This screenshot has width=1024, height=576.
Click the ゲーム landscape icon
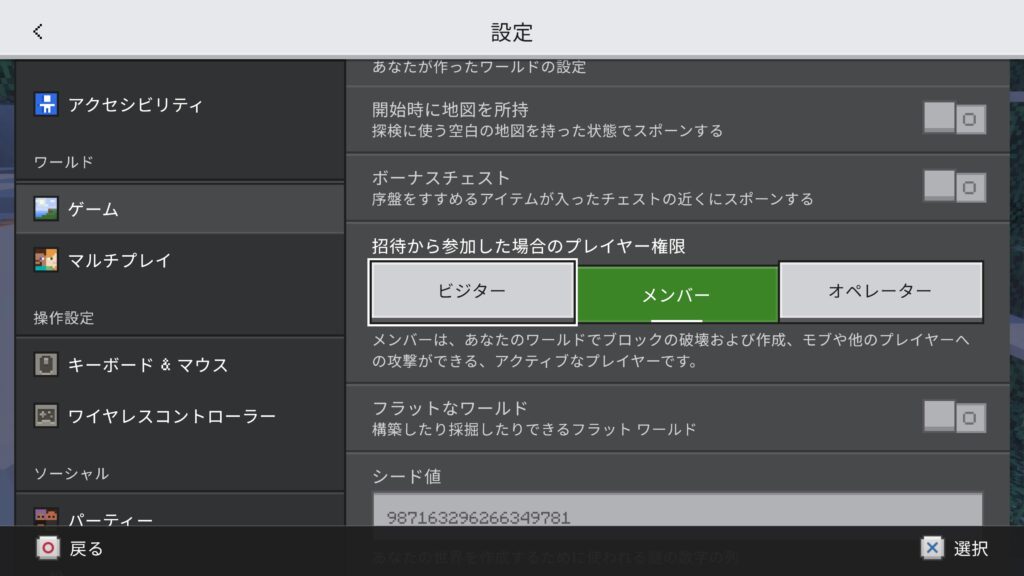(x=46, y=208)
